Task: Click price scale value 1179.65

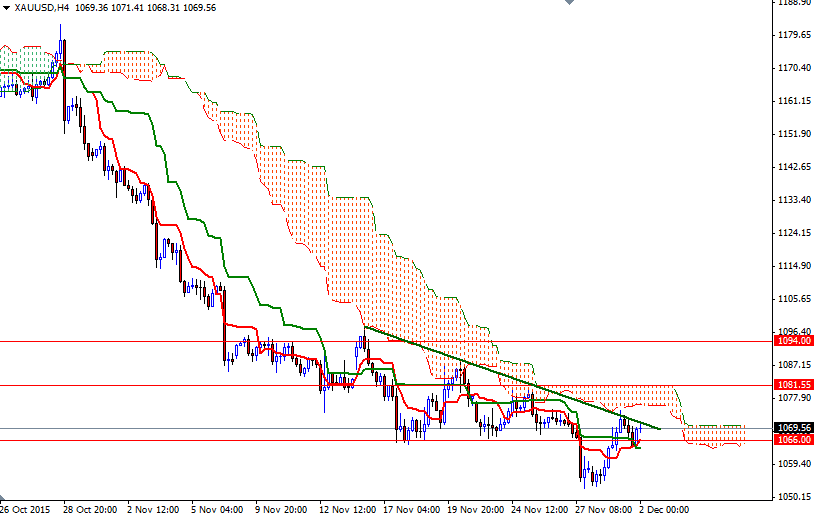Action: [x=794, y=35]
